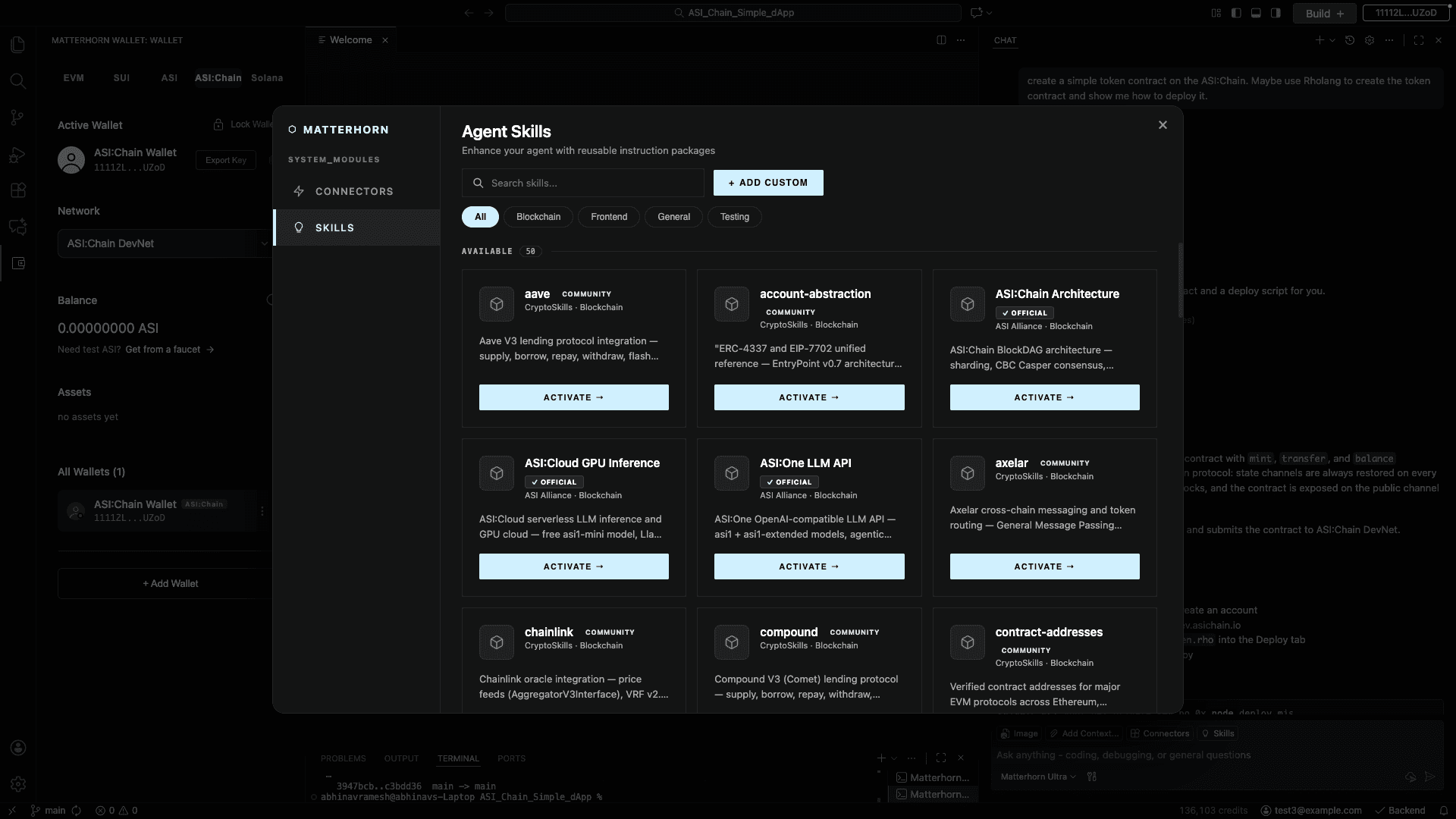Click the account-abstraction skill cube icon
Image resolution: width=1456 pixels, height=819 pixels.
pyautogui.click(x=732, y=304)
